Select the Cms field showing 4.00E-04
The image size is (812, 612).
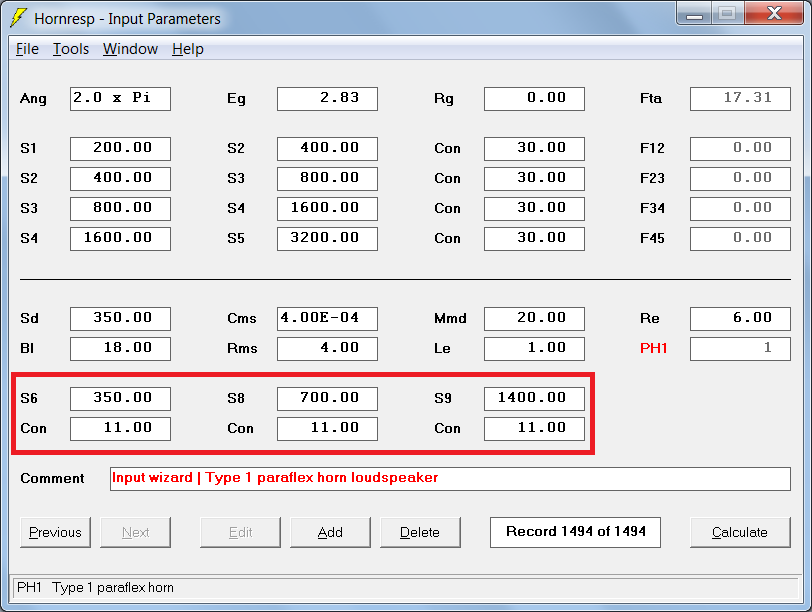[x=327, y=319]
